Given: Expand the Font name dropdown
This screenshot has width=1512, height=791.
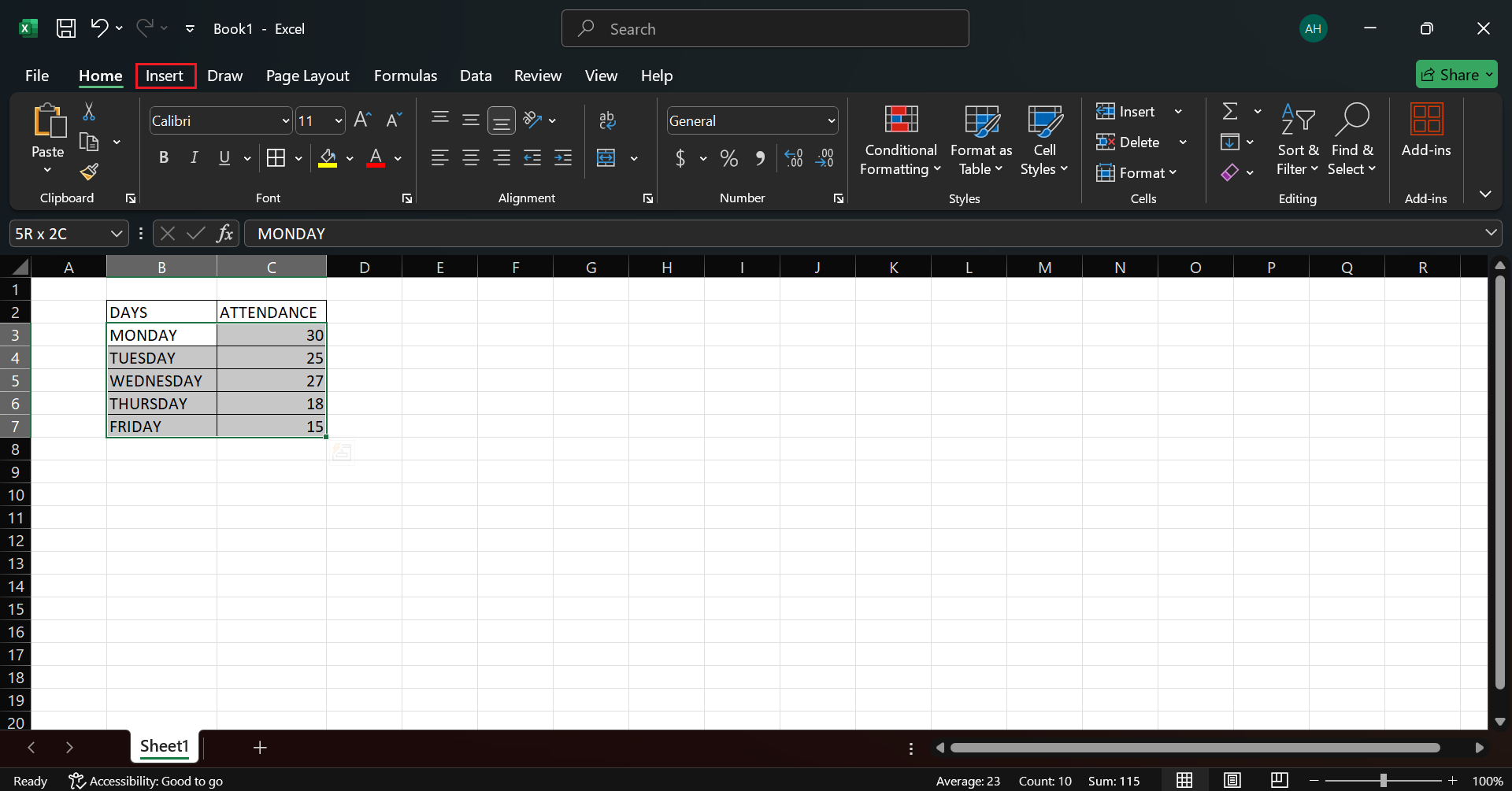Looking at the screenshot, I should point(284,120).
